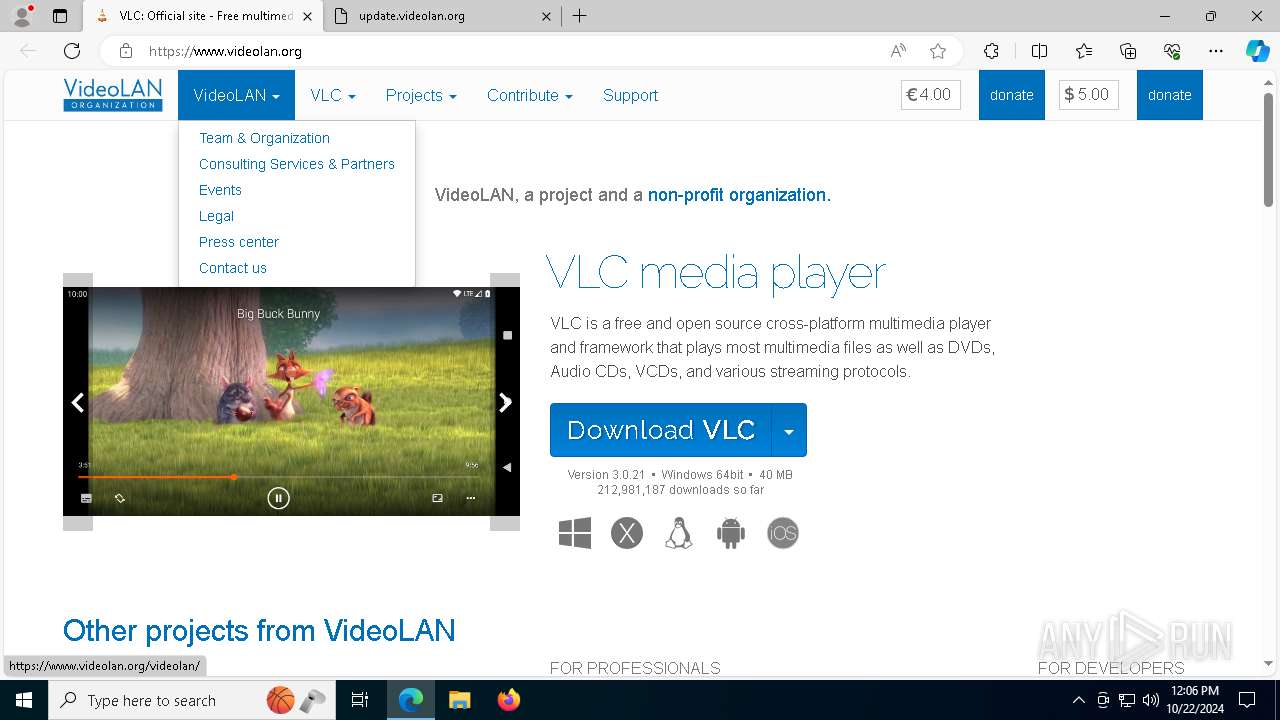This screenshot has height=720, width=1280.
Task: Edit the dollar donation amount field
Action: click(1089, 95)
